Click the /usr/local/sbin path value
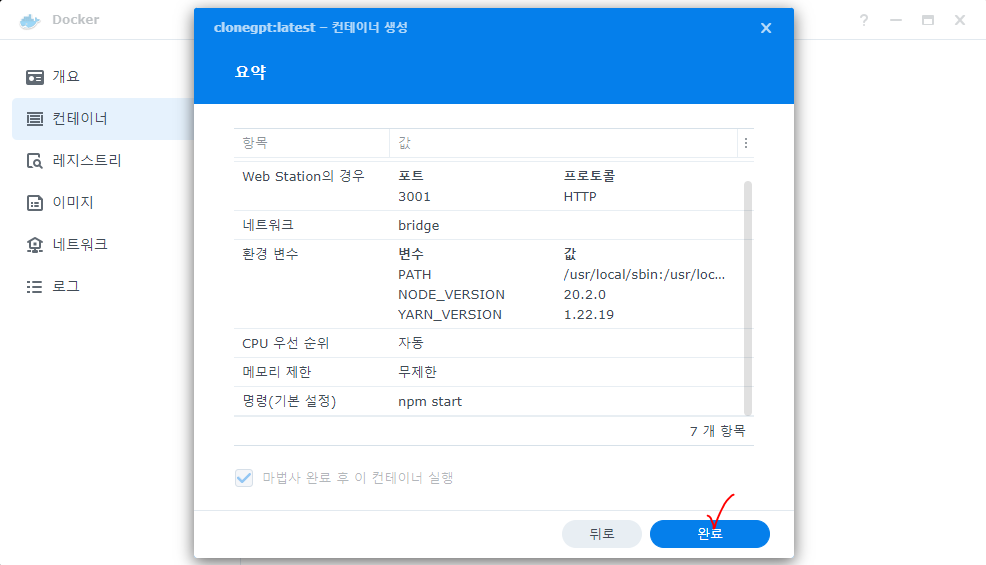 click(x=644, y=274)
